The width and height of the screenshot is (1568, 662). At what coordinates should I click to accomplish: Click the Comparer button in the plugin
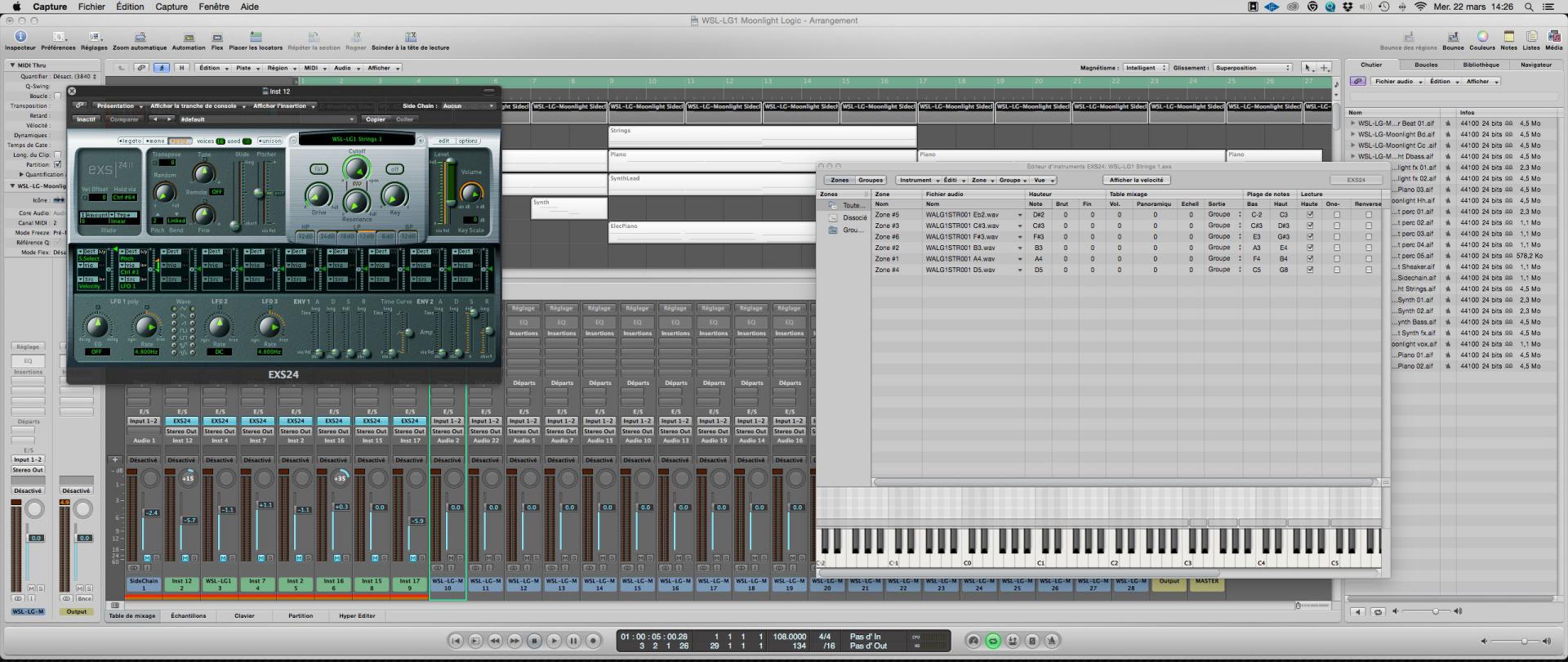click(124, 119)
